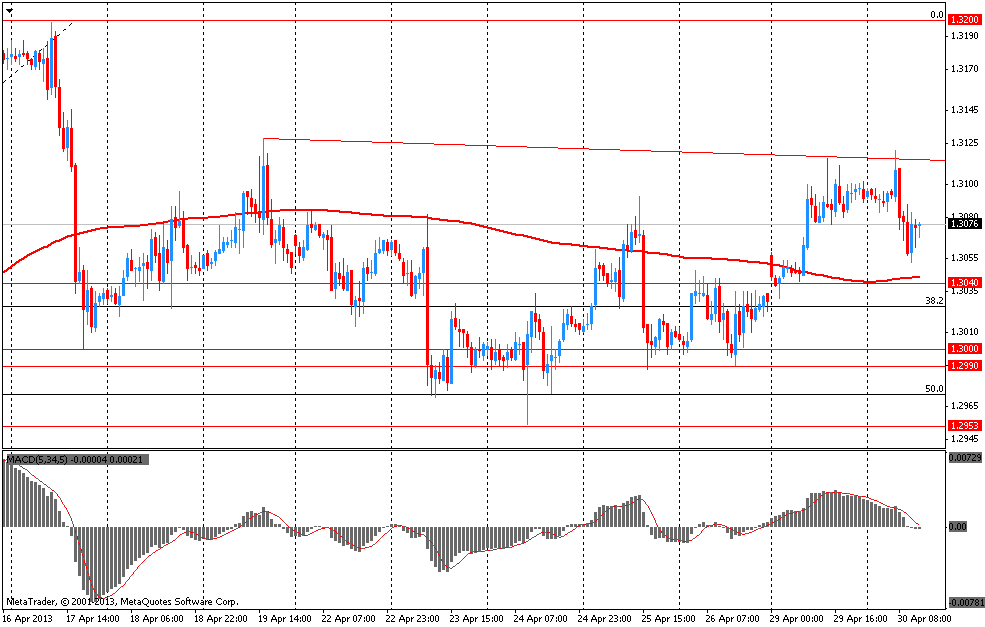Click the 1.3190 price scale value
The width and height of the screenshot is (985, 627).
coord(965,36)
